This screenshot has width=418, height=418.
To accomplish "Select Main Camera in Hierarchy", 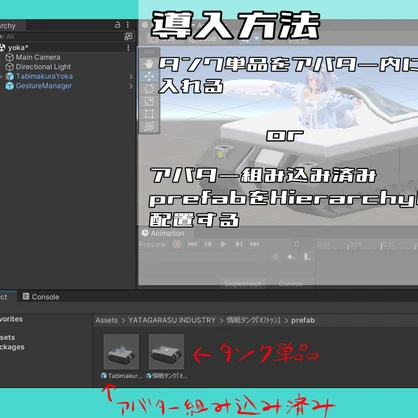I will (38, 57).
